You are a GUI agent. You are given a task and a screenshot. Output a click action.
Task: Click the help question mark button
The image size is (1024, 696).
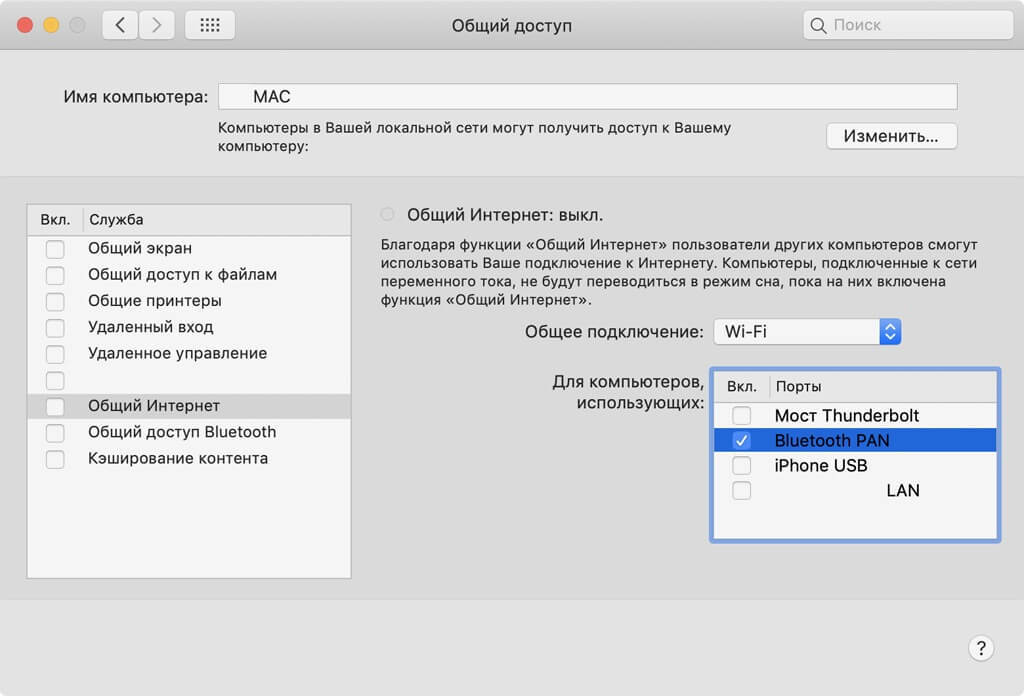981,647
